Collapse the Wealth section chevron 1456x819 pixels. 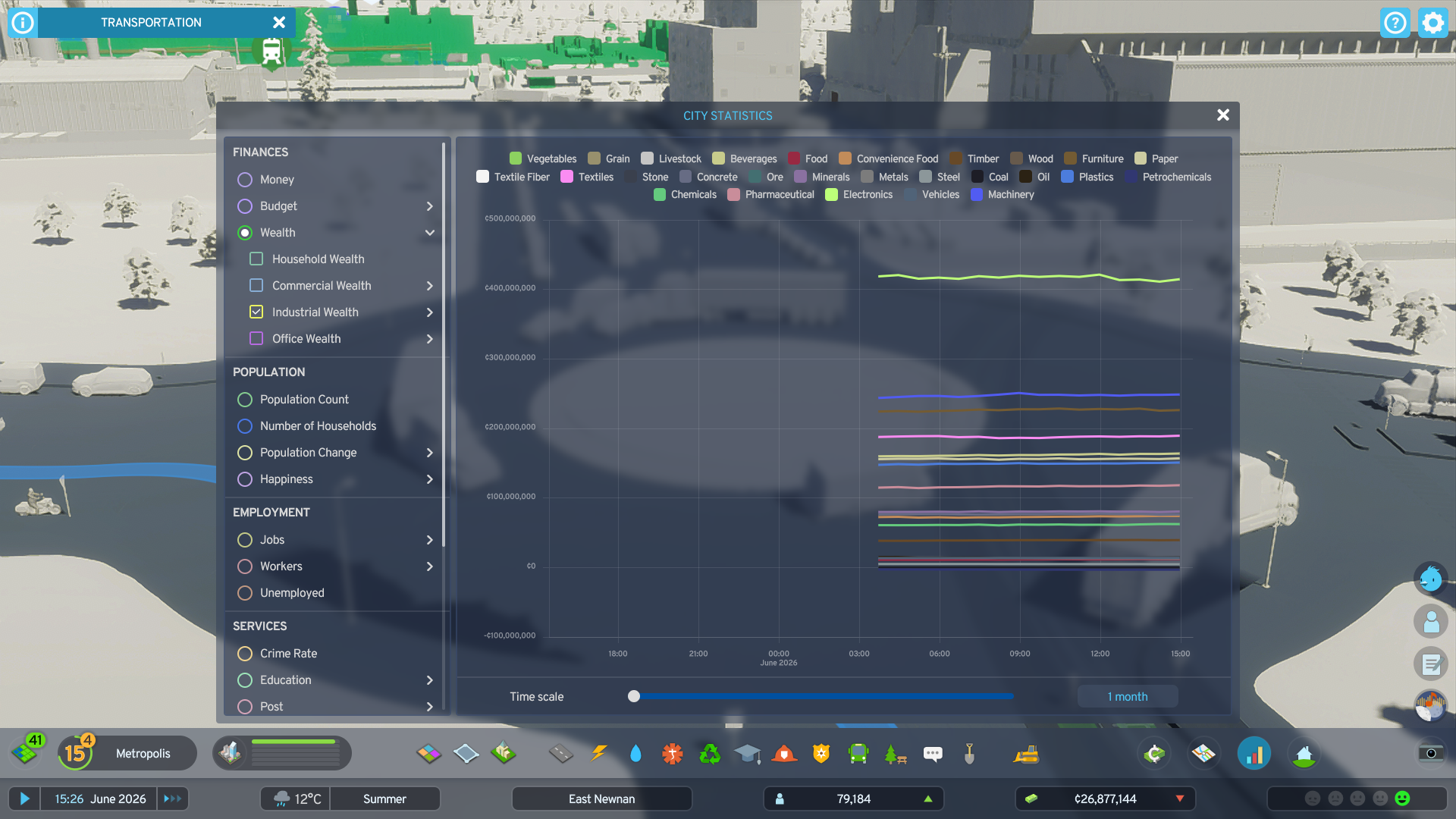[x=430, y=233]
